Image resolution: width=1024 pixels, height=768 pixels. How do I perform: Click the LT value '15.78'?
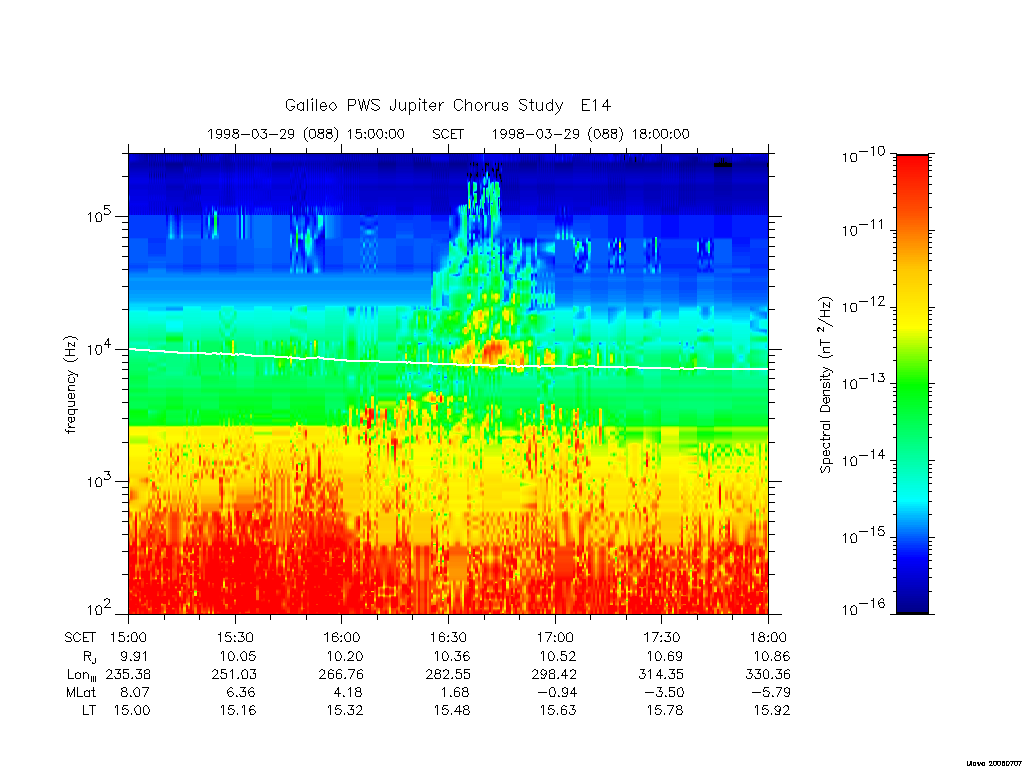point(665,711)
